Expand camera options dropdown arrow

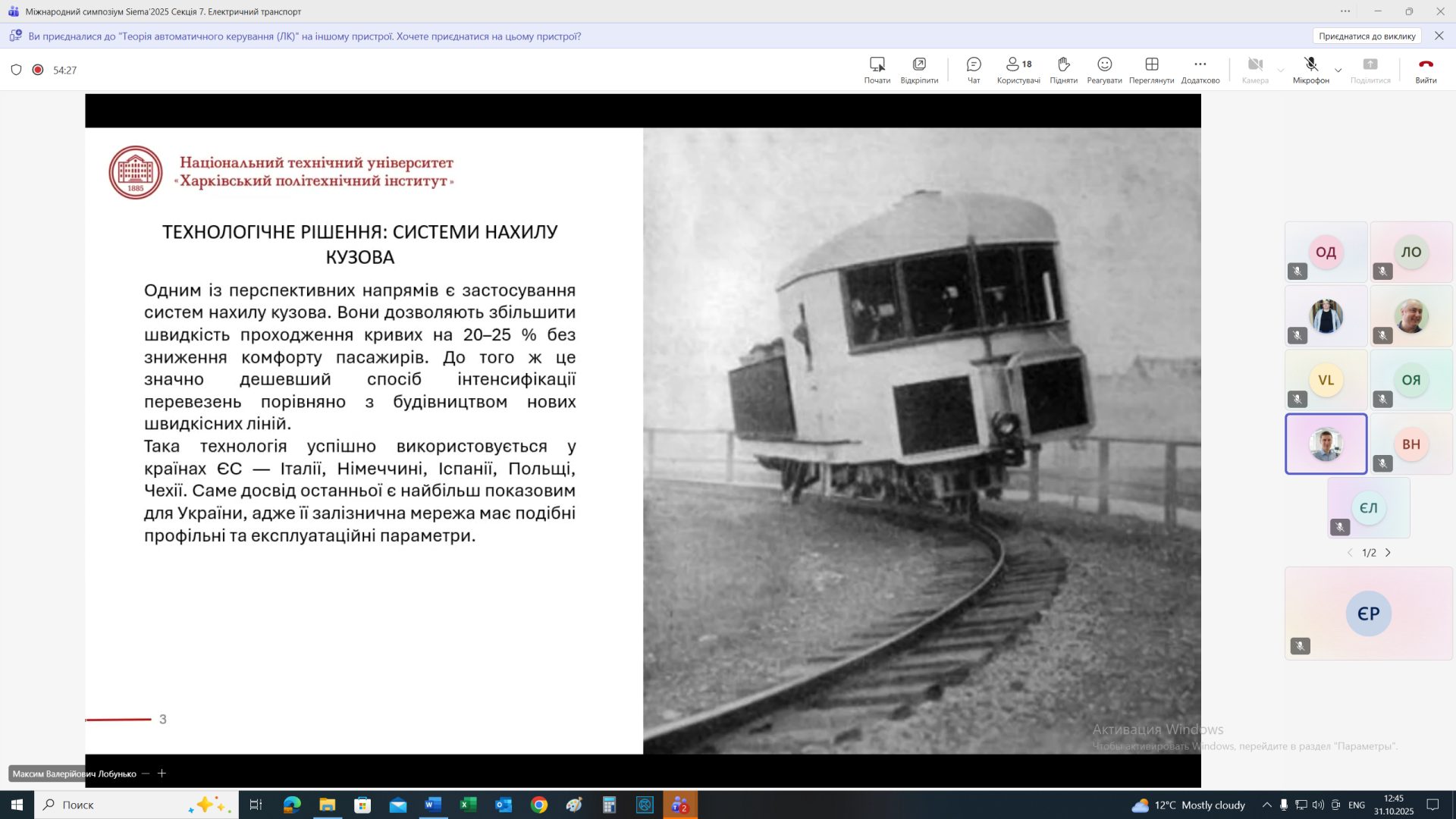tap(1281, 71)
